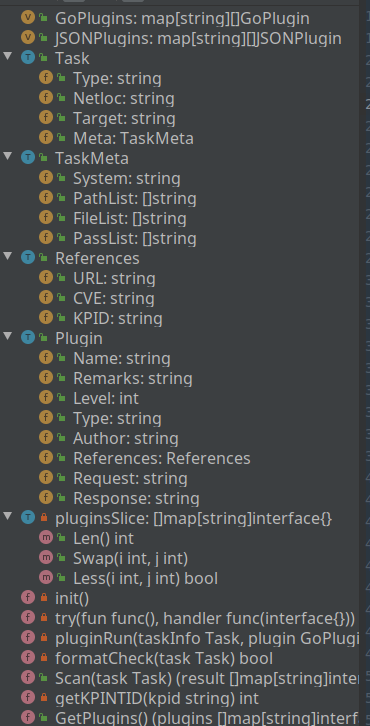This screenshot has height=726, width=370.
Task: Collapse the TaskMeta struct node
Action: (x=8, y=156)
